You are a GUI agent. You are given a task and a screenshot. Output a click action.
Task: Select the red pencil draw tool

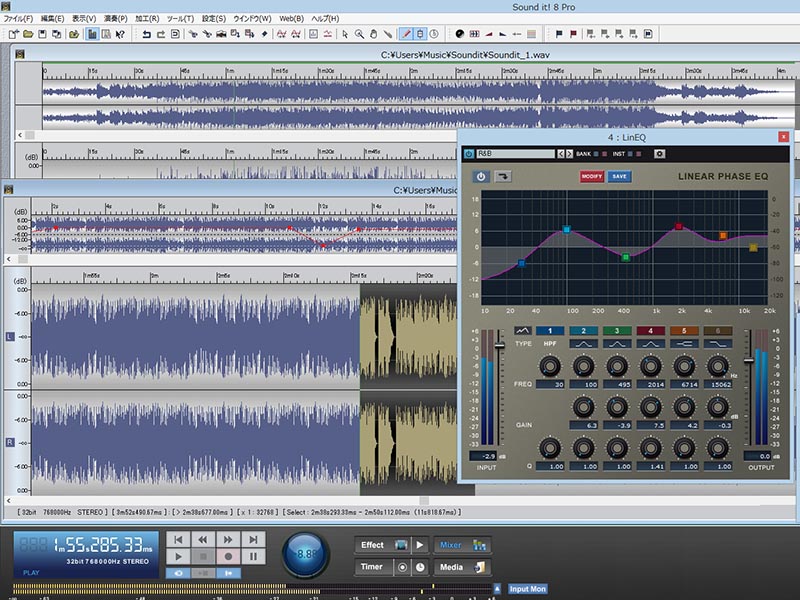pyautogui.click(x=406, y=34)
